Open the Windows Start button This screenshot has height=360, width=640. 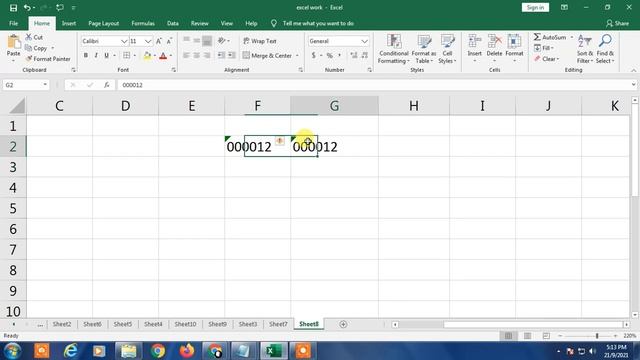coord(12,351)
